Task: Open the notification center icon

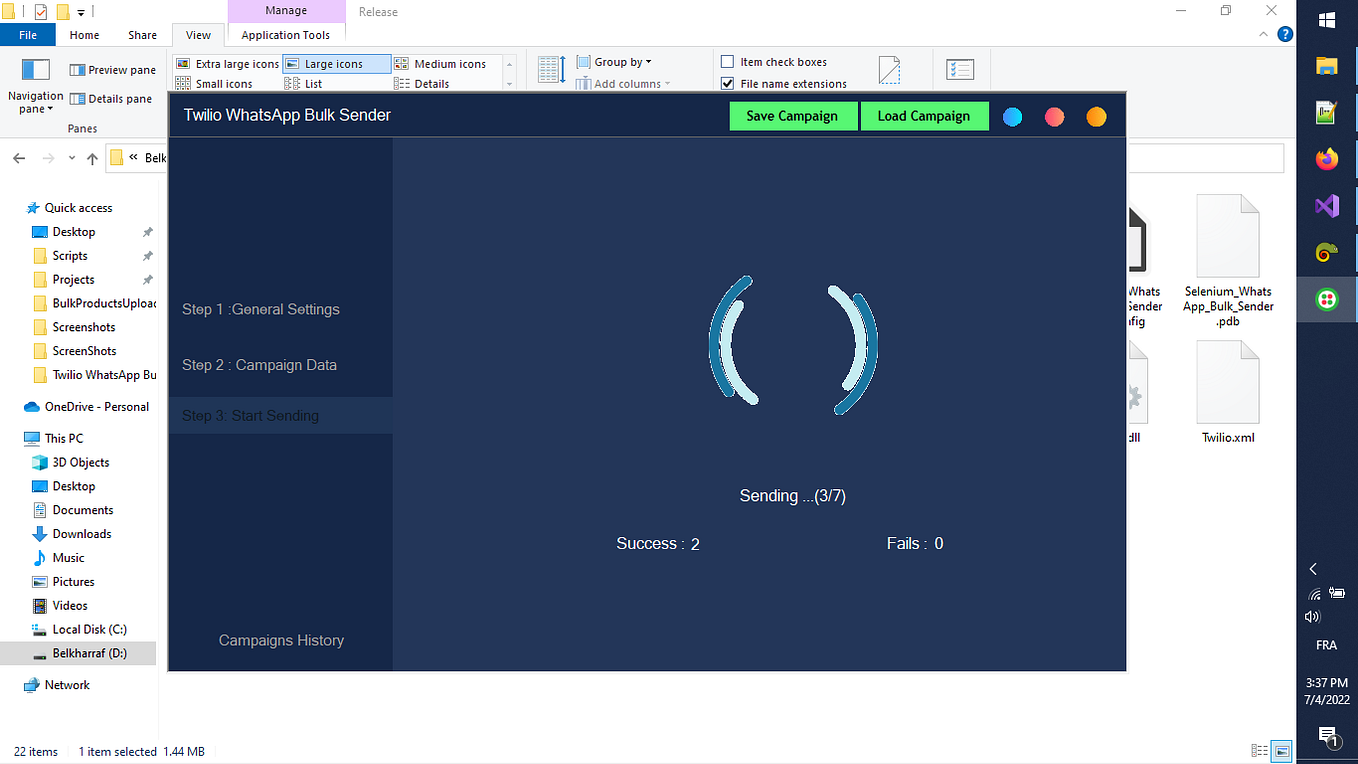Action: [1327, 738]
